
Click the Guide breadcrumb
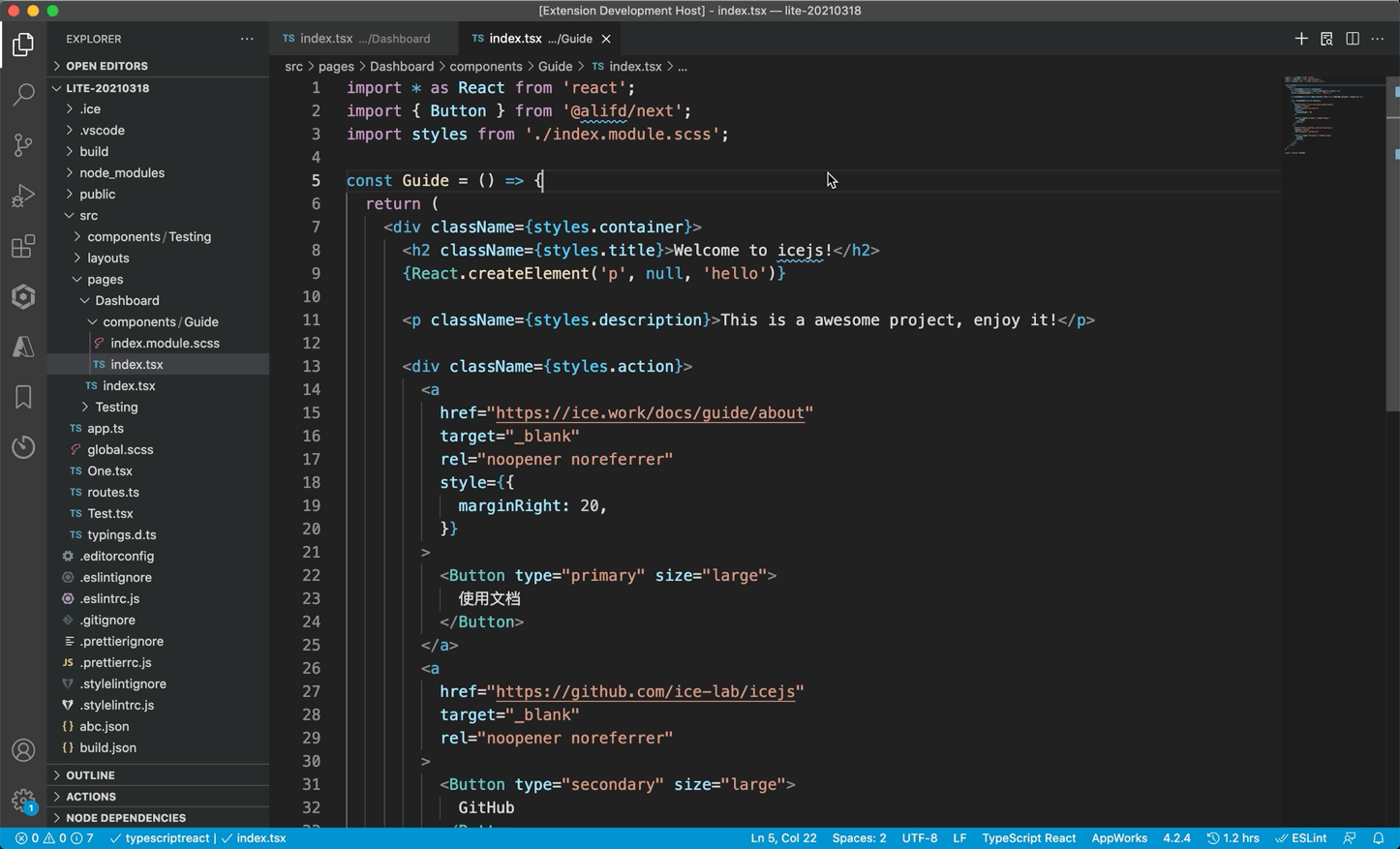(555, 66)
